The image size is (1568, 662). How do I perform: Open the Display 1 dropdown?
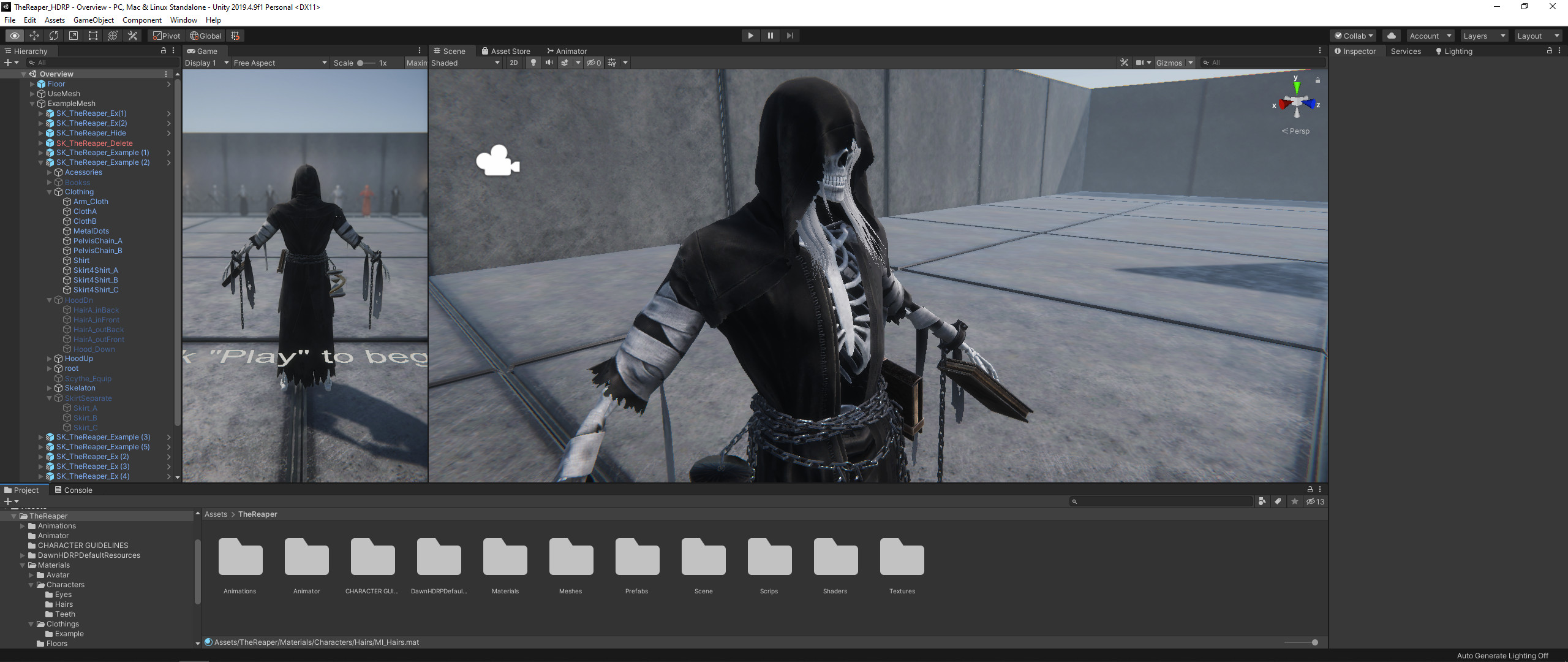[x=207, y=63]
